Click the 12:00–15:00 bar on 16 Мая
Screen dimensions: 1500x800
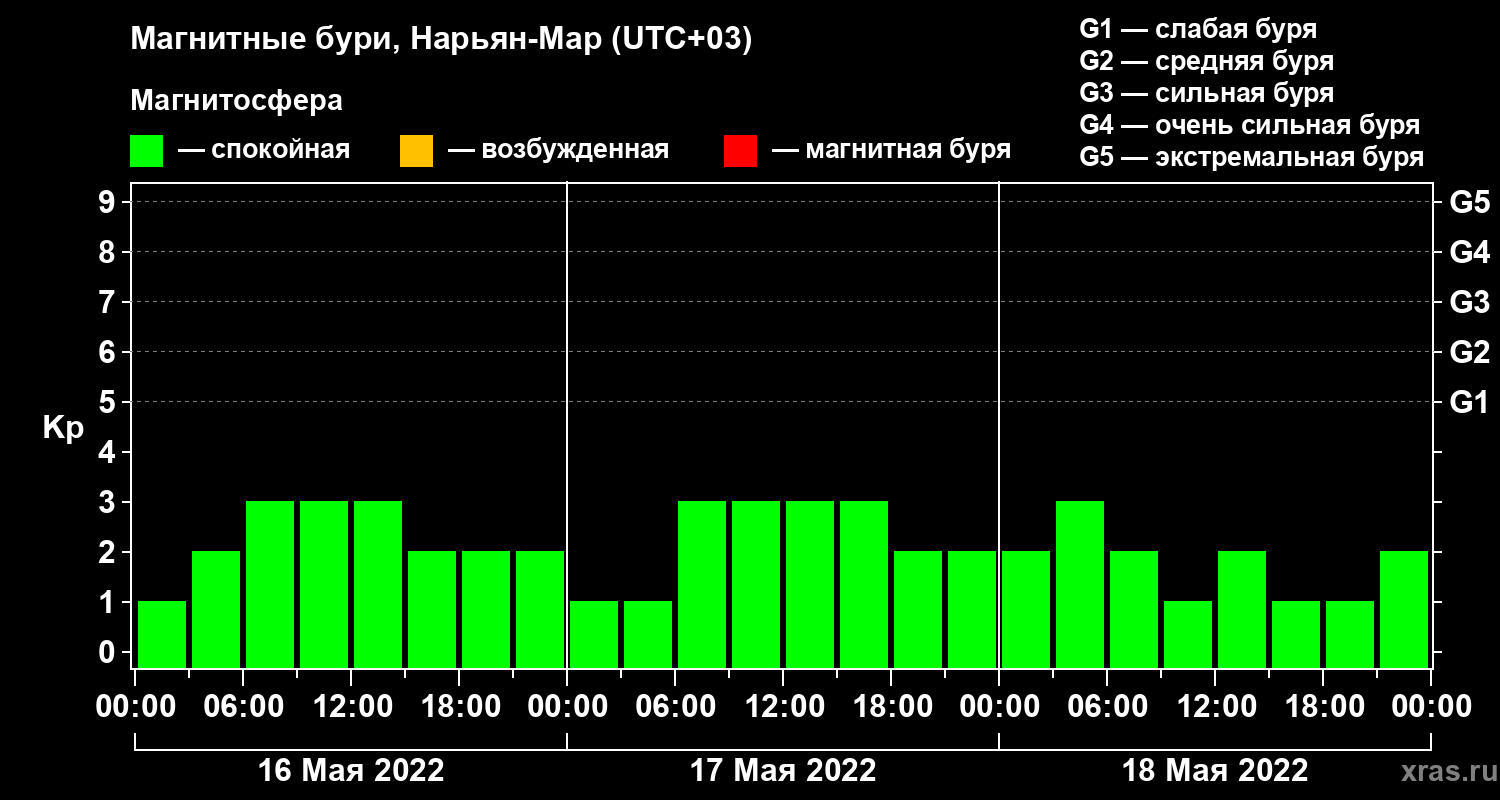coord(378,584)
